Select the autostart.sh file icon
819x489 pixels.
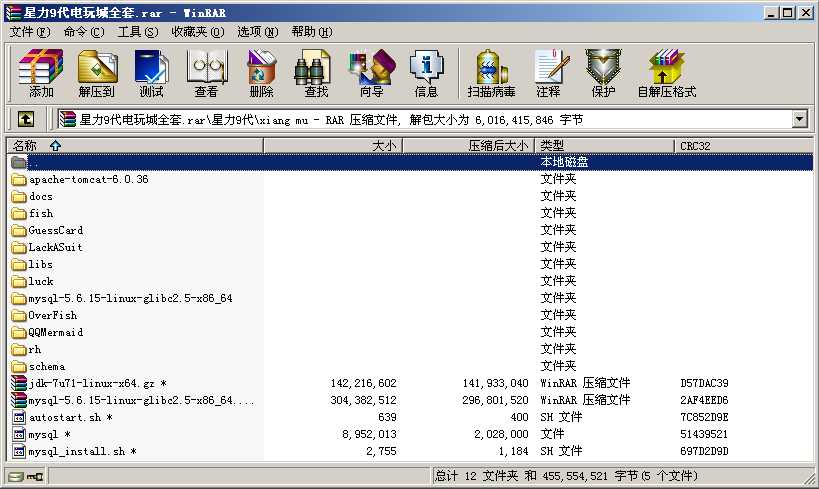point(19,417)
